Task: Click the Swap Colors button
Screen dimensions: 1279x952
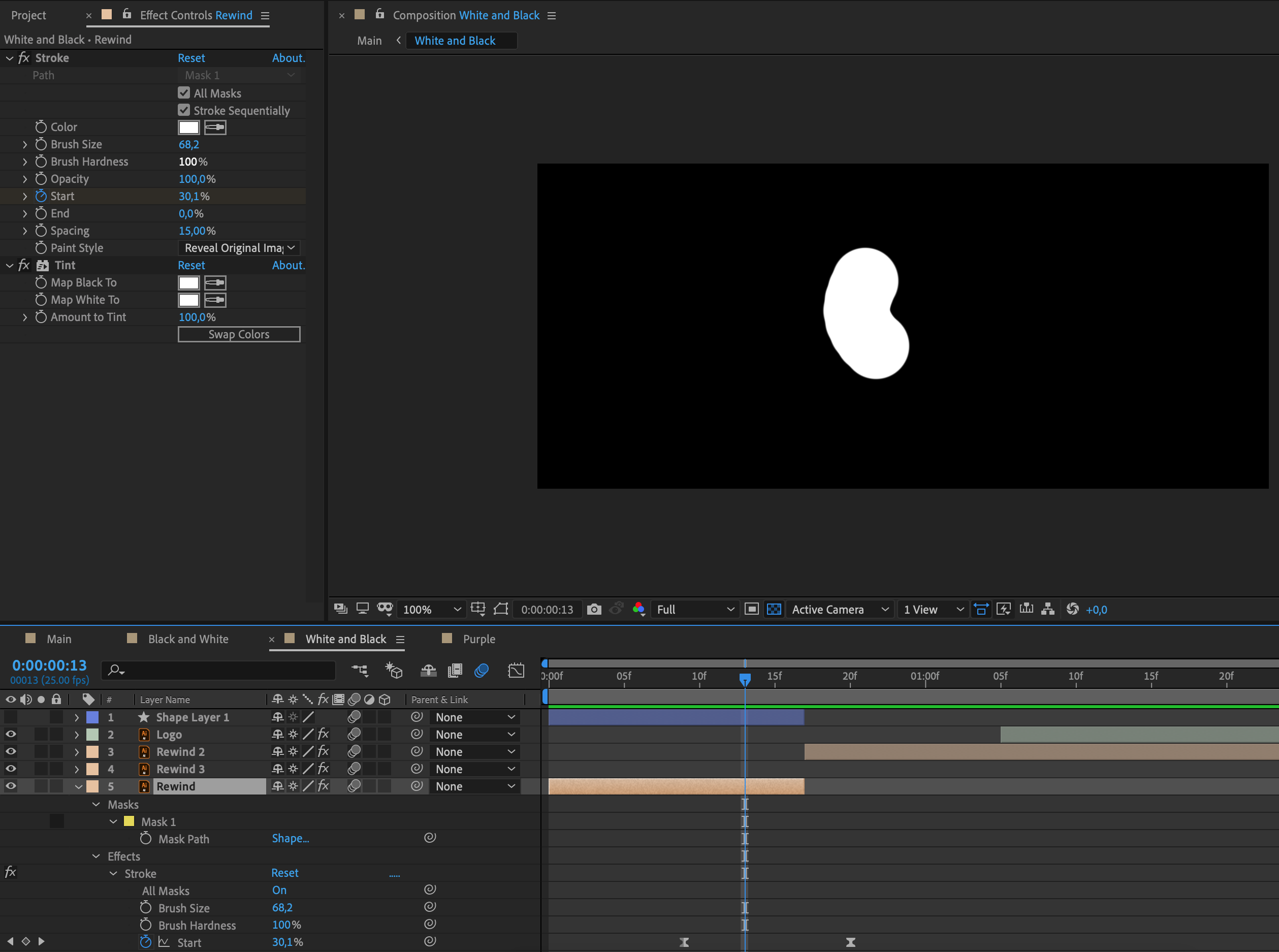Action: pos(239,334)
